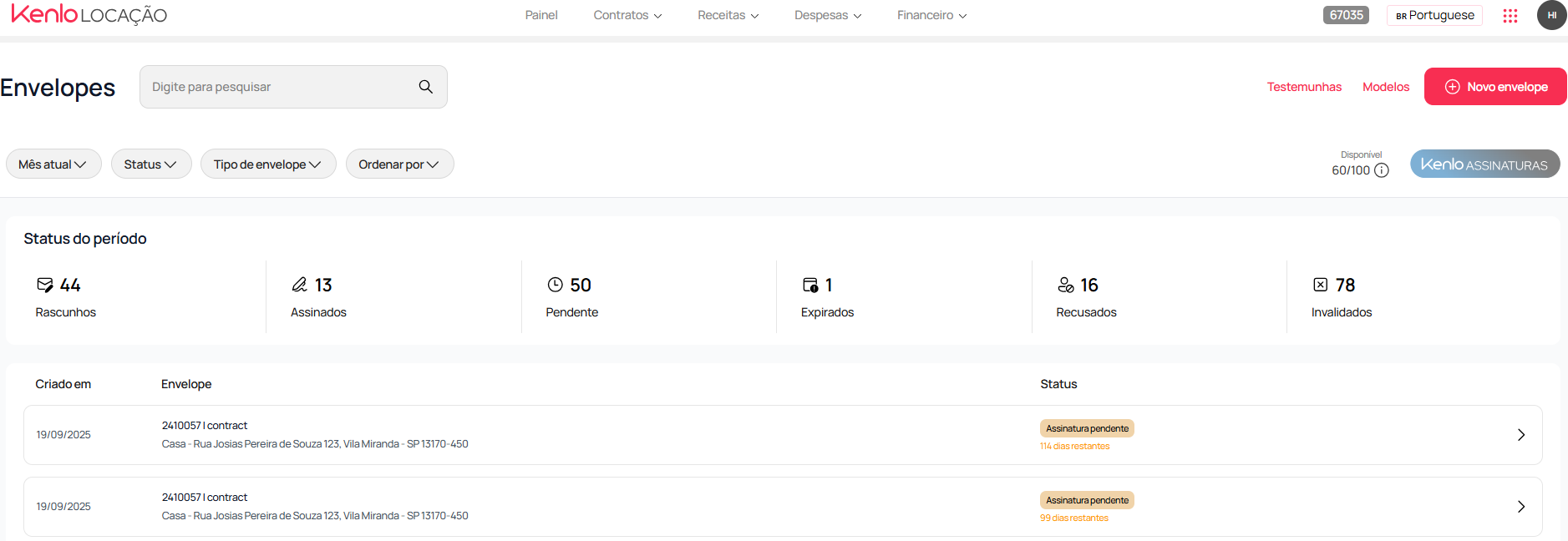Click the Recusados users icon
Viewport: 1568px width, 541px height.
coord(1065,285)
